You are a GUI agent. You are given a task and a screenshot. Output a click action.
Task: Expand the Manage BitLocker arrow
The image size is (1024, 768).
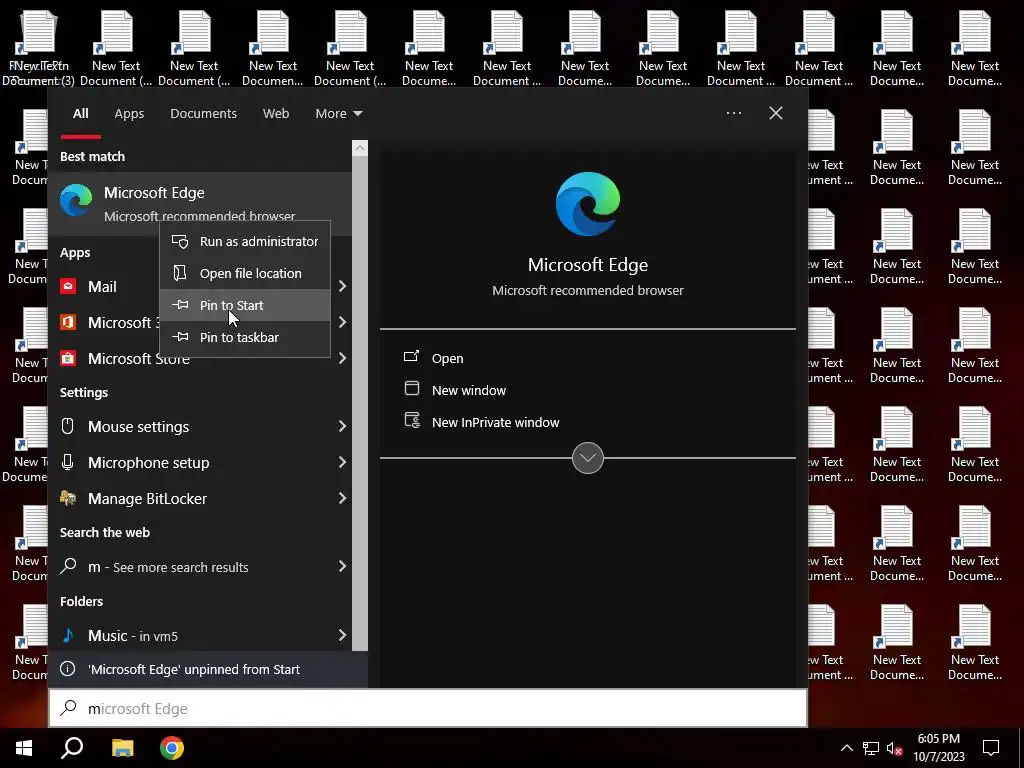(x=342, y=498)
